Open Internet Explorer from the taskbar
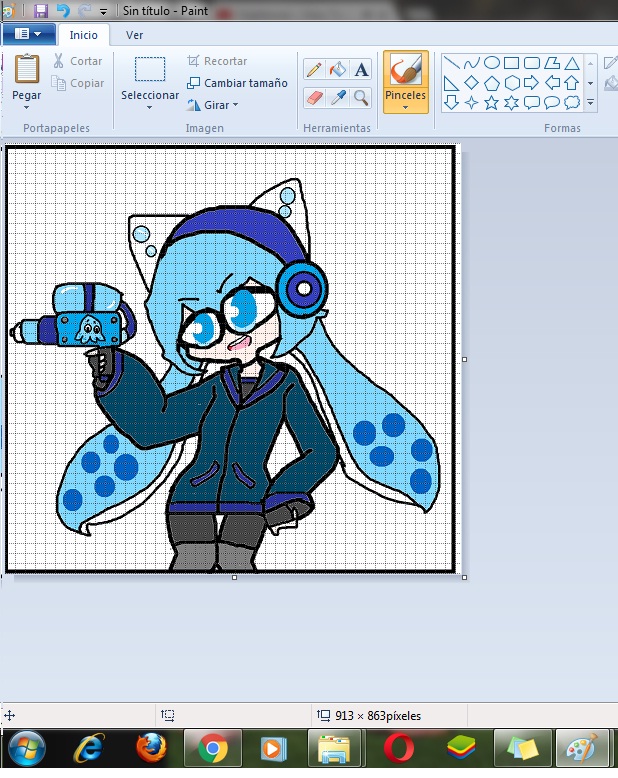 (90, 748)
